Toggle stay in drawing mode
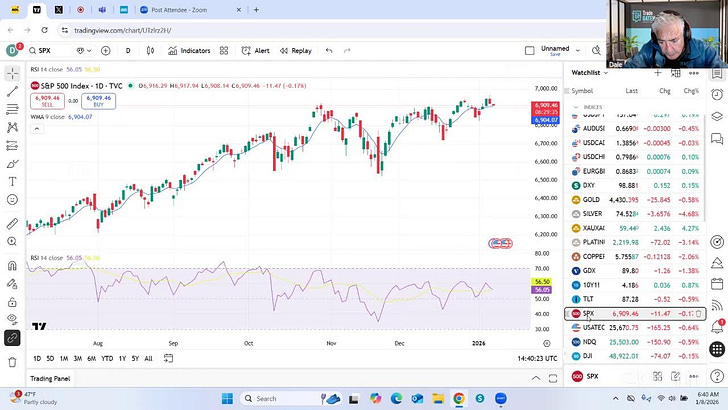This screenshot has height=410, width=728. (13, 284)
